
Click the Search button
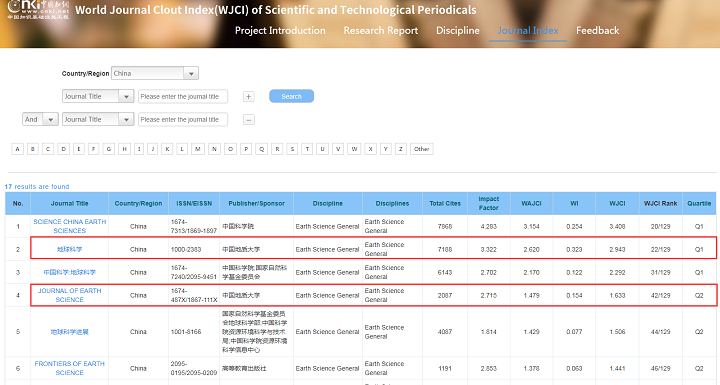click(291, 96)
